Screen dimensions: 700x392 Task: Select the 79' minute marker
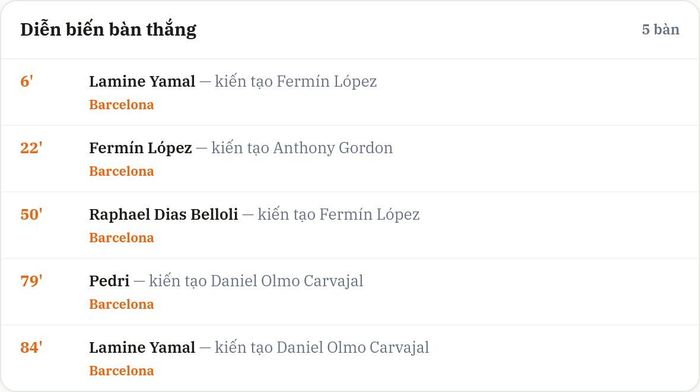[x=31, y=280]
